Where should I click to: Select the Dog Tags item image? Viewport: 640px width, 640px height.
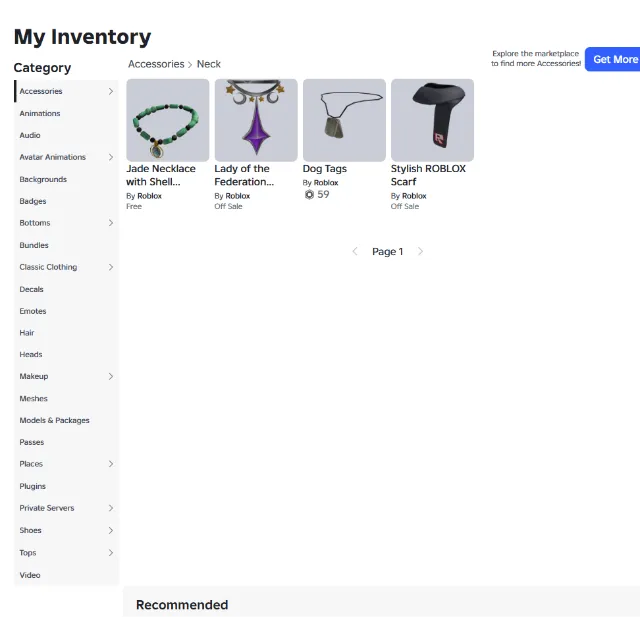point(344,120)
